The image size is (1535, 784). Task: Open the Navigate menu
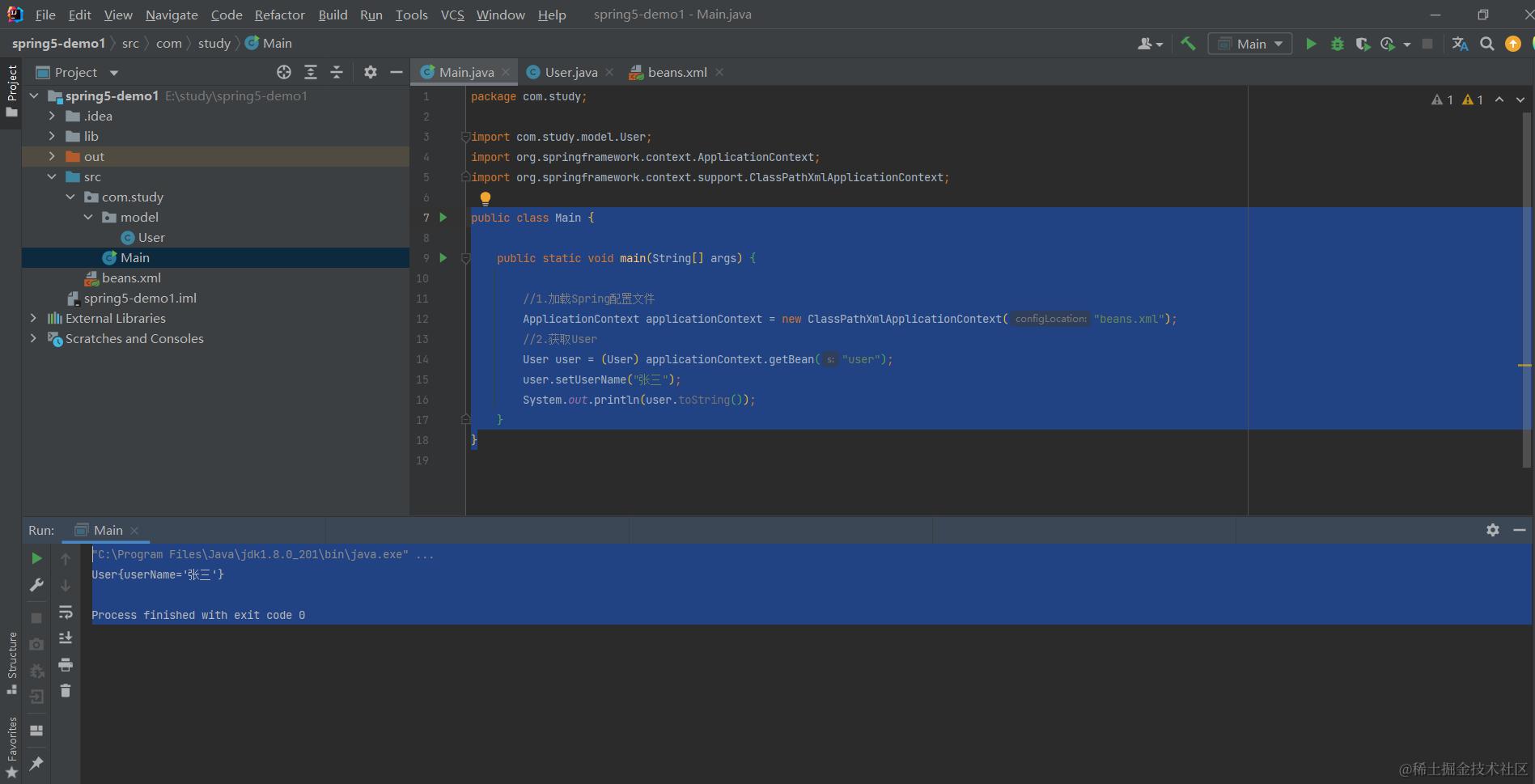(x=172, y=15)
